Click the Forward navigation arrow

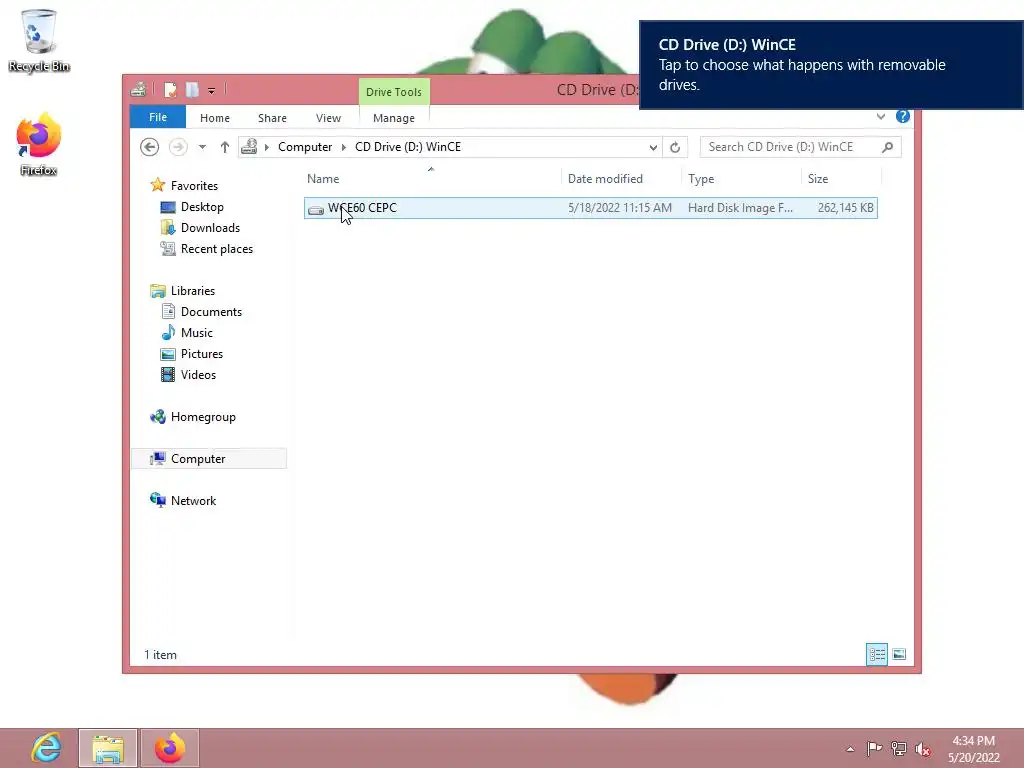tap(178, 147)
